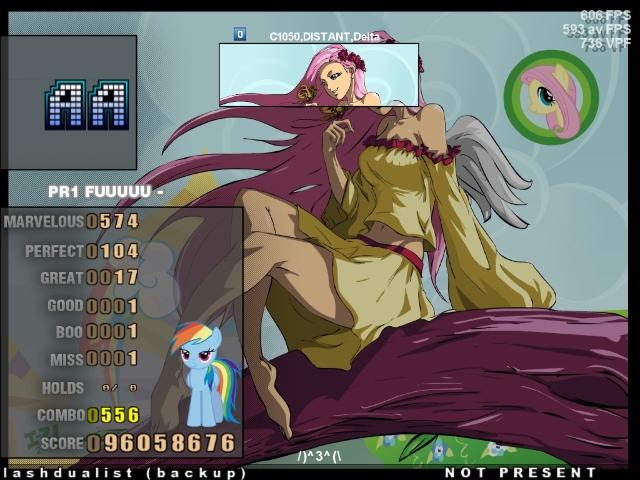Click the COMBO value 0556

[x=113, y=416]
